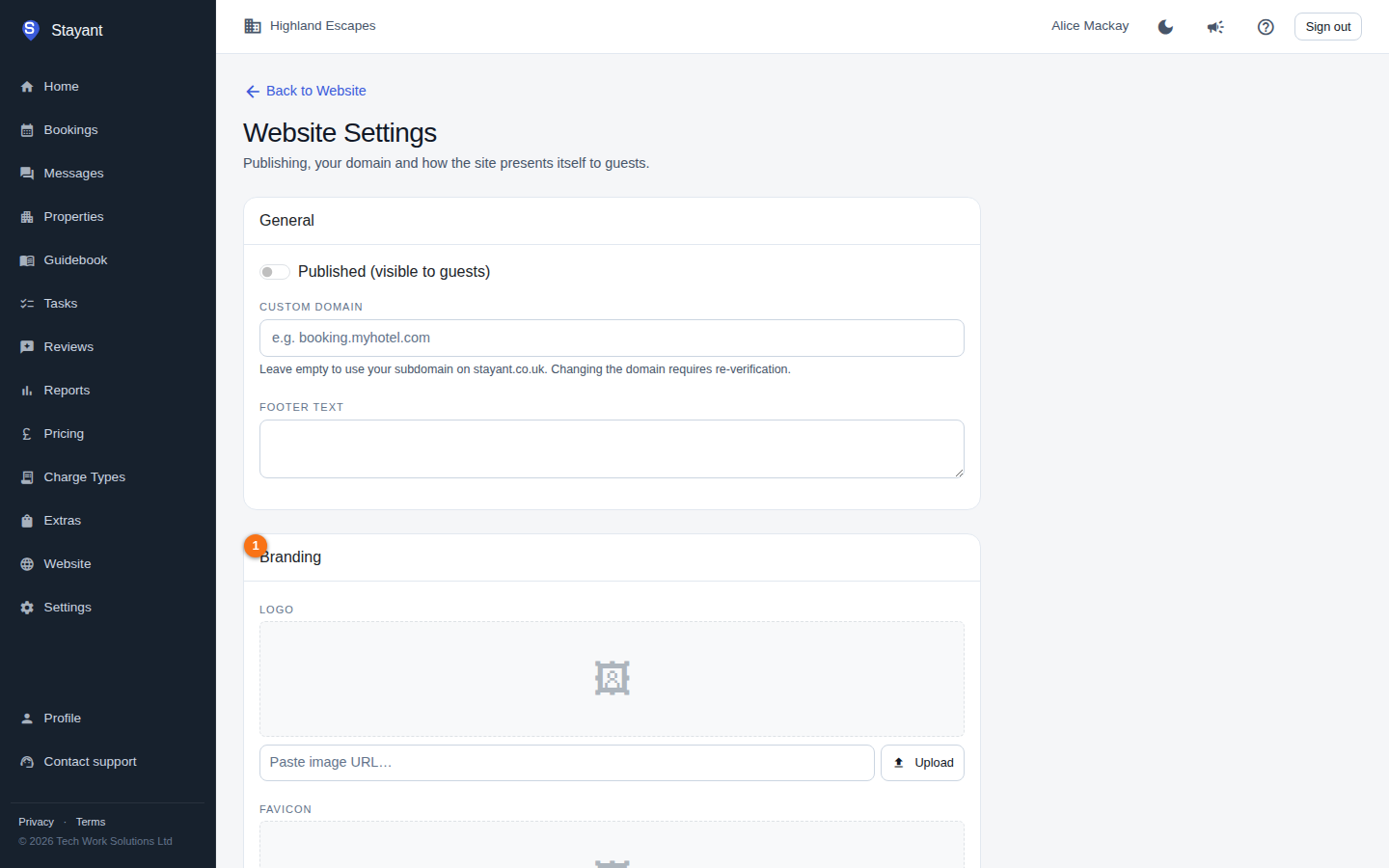This screenshot has width=1389, height=868.
Task: Click the Charge Types receipt icon
Action: [27, 477]
